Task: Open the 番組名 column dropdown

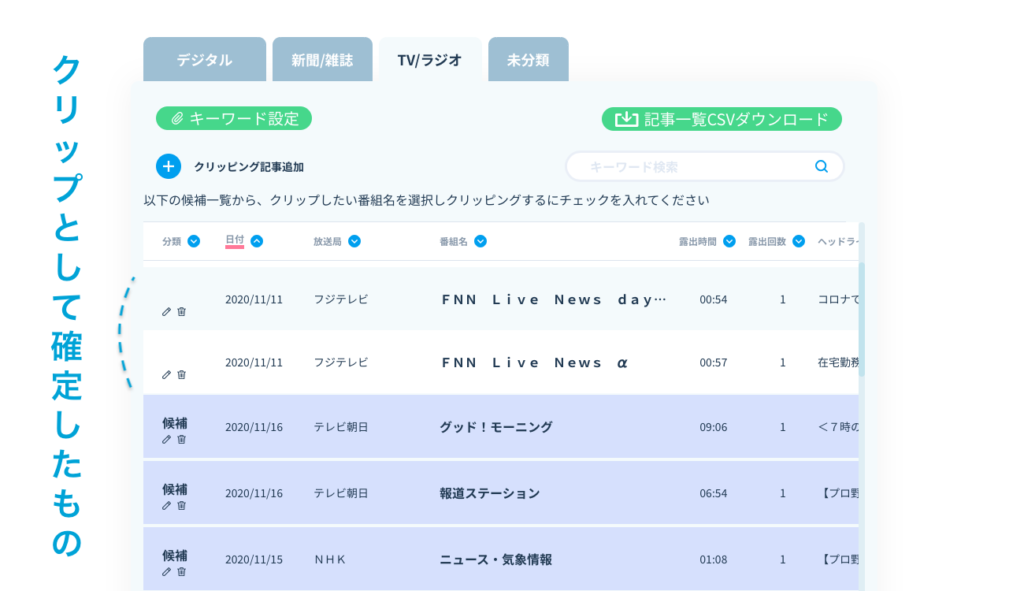Action: point(480,241)
